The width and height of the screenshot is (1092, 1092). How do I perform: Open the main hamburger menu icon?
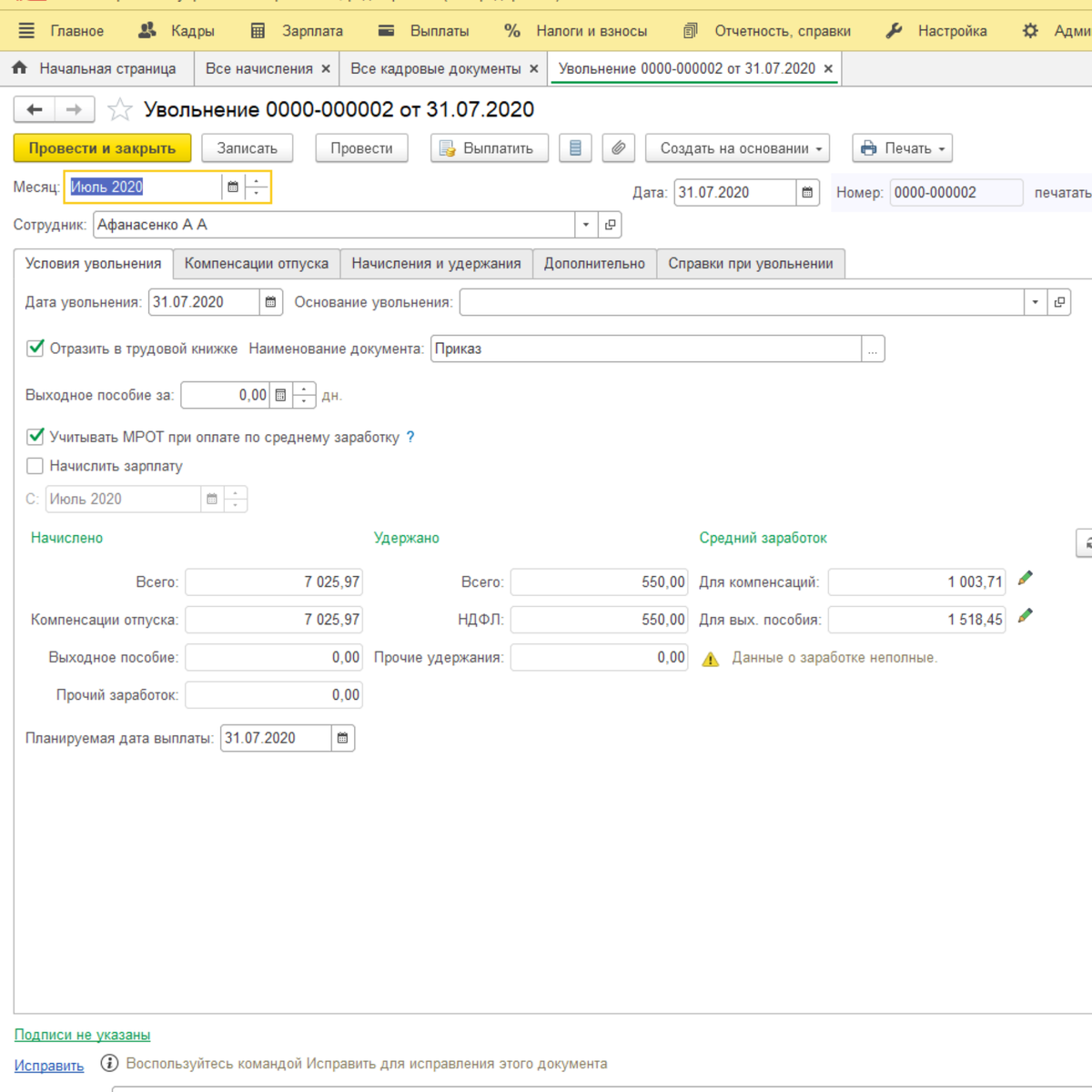coord(26,31)
